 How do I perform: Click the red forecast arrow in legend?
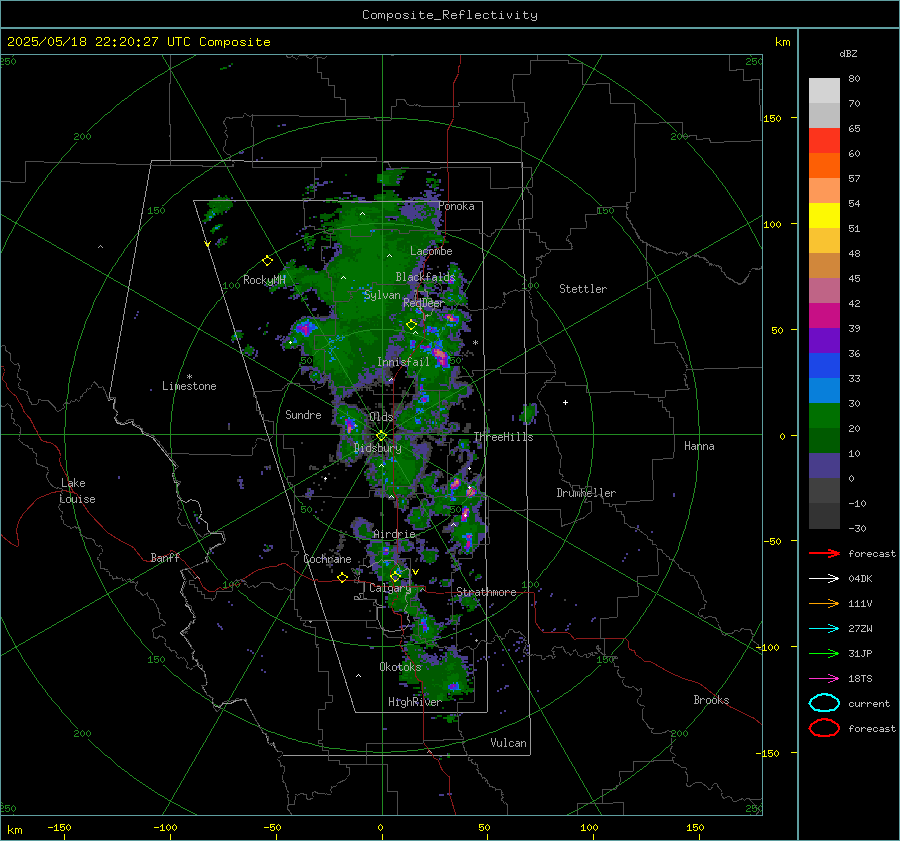[824, 553]
